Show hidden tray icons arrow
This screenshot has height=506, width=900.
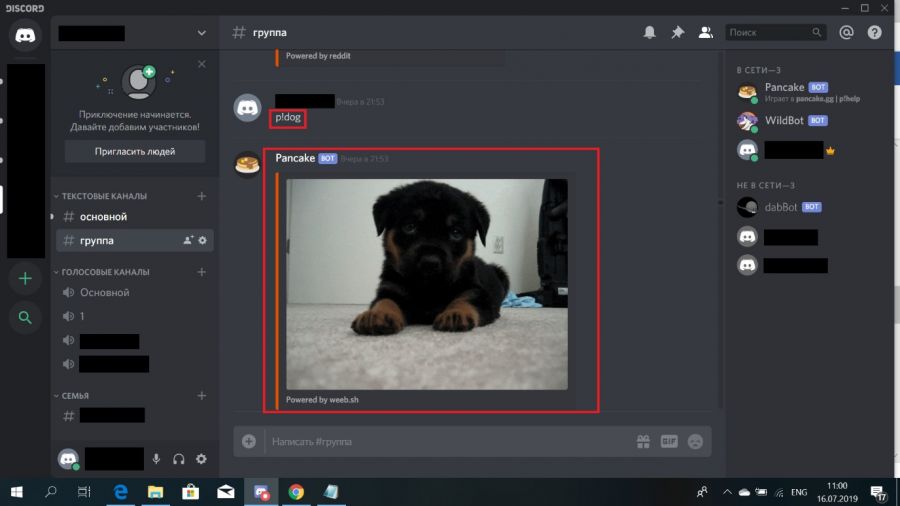[727, 492]
